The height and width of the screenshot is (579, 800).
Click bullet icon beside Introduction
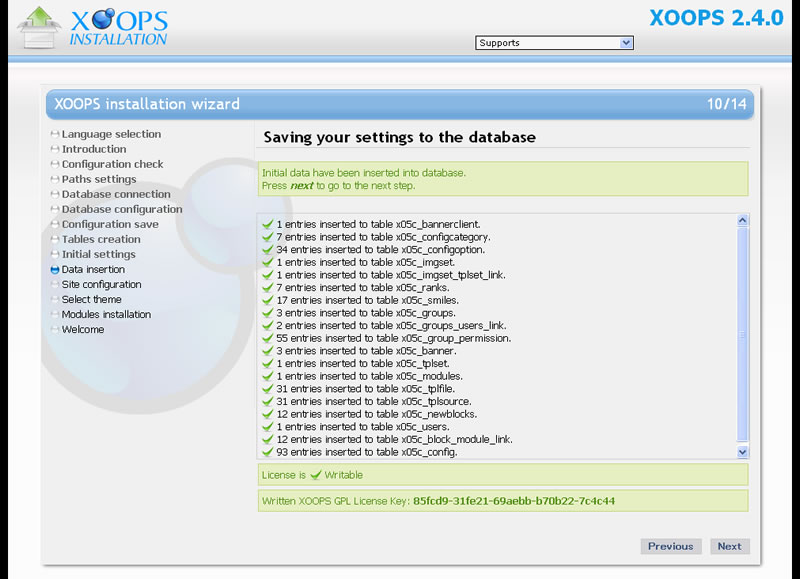[55, 149]
